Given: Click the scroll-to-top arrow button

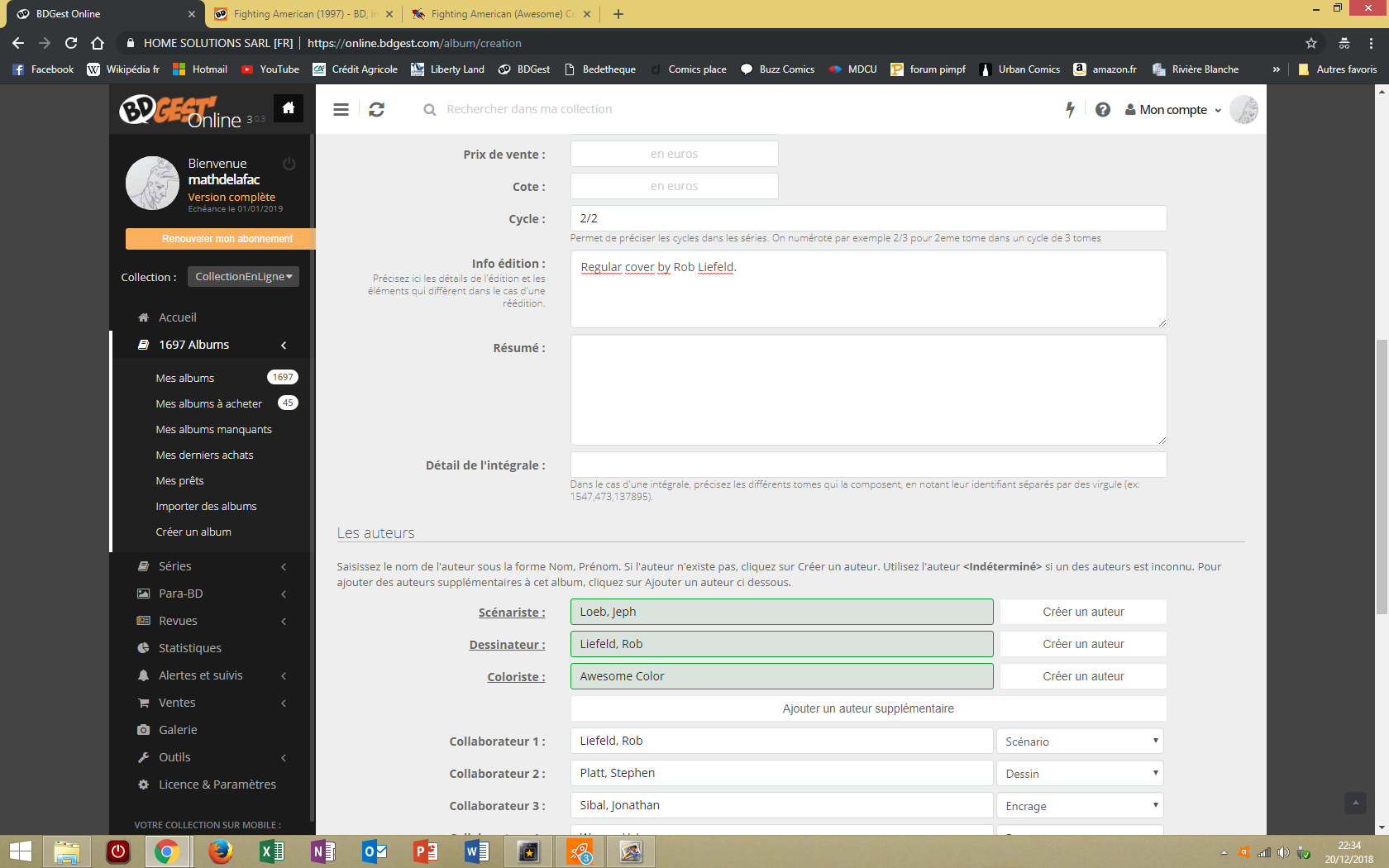Looking at the screenshot, I should coord(1355,803).
